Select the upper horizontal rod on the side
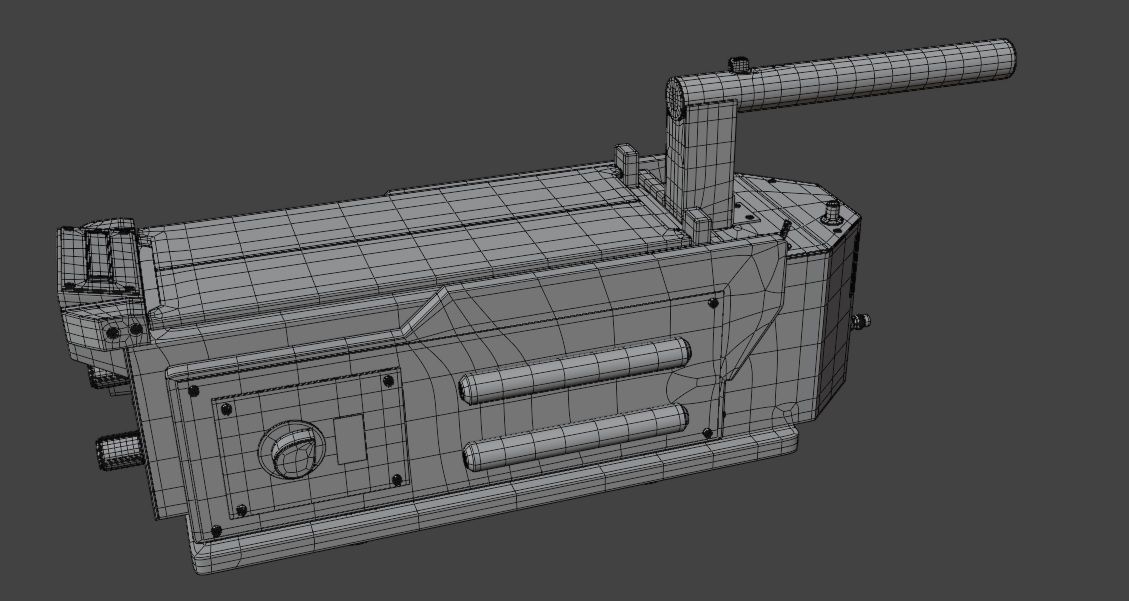Image resolution: width=1129 pixels, height=601 pixels. tap(575, 371)
